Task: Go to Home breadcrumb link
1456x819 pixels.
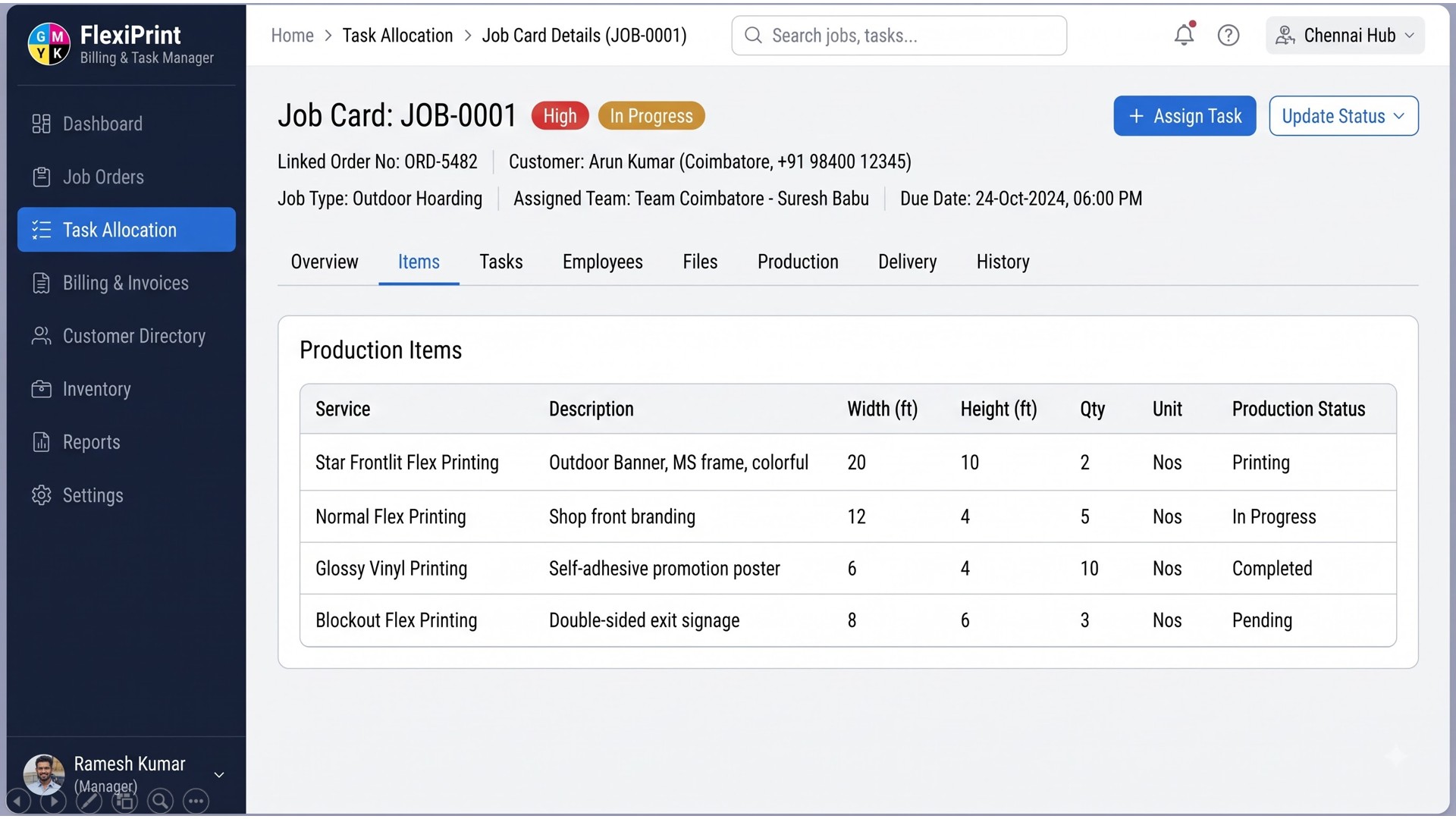Action: [x=293, y=35]
